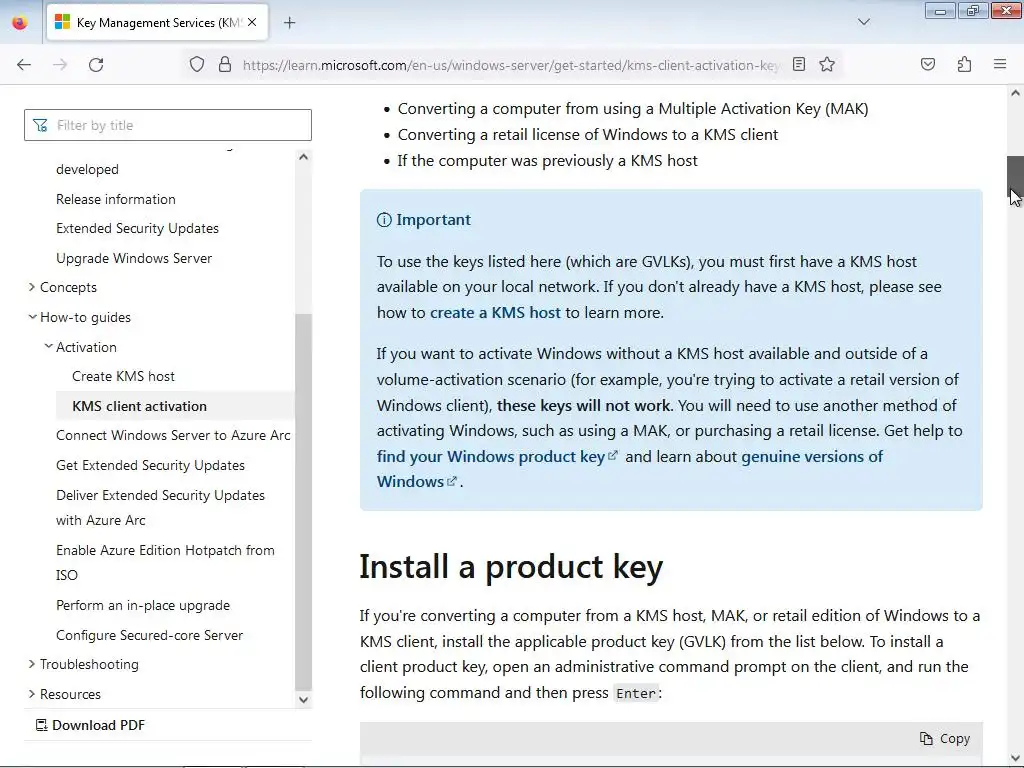Click the Download PDF icon
The image size is (1024, 768).
coord(41,725)
